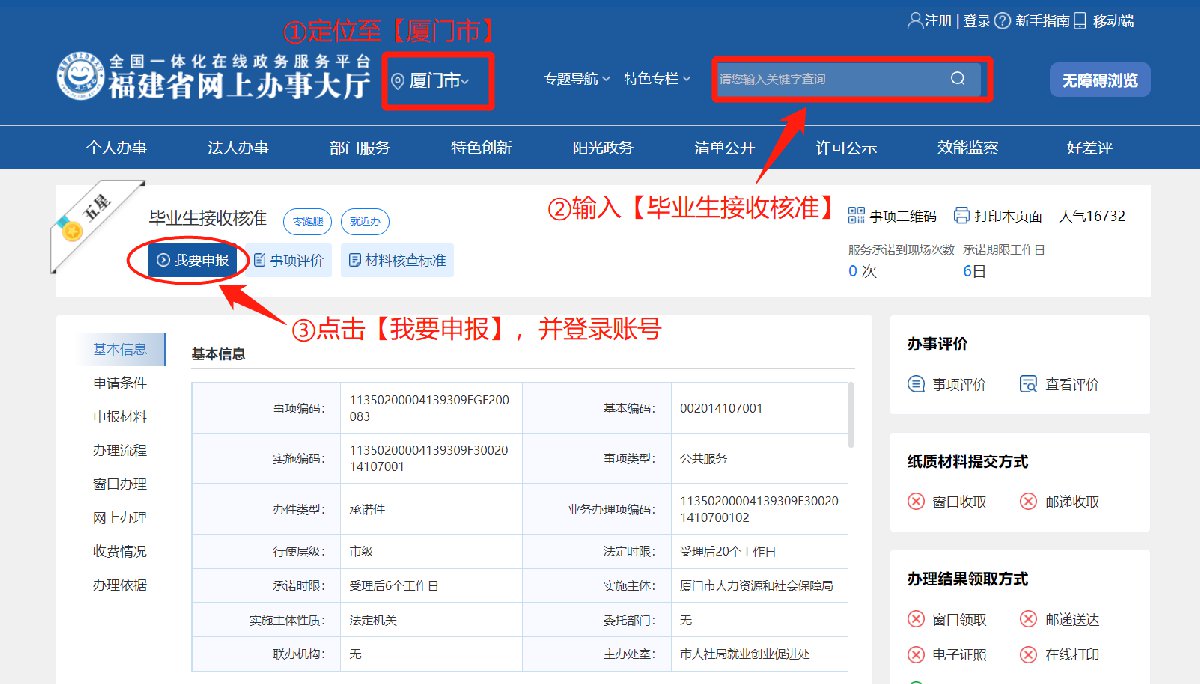The width and height of the screenshot is (1200, 684).
Task: Click the search magnifier icon
Action: coord(957,79)
